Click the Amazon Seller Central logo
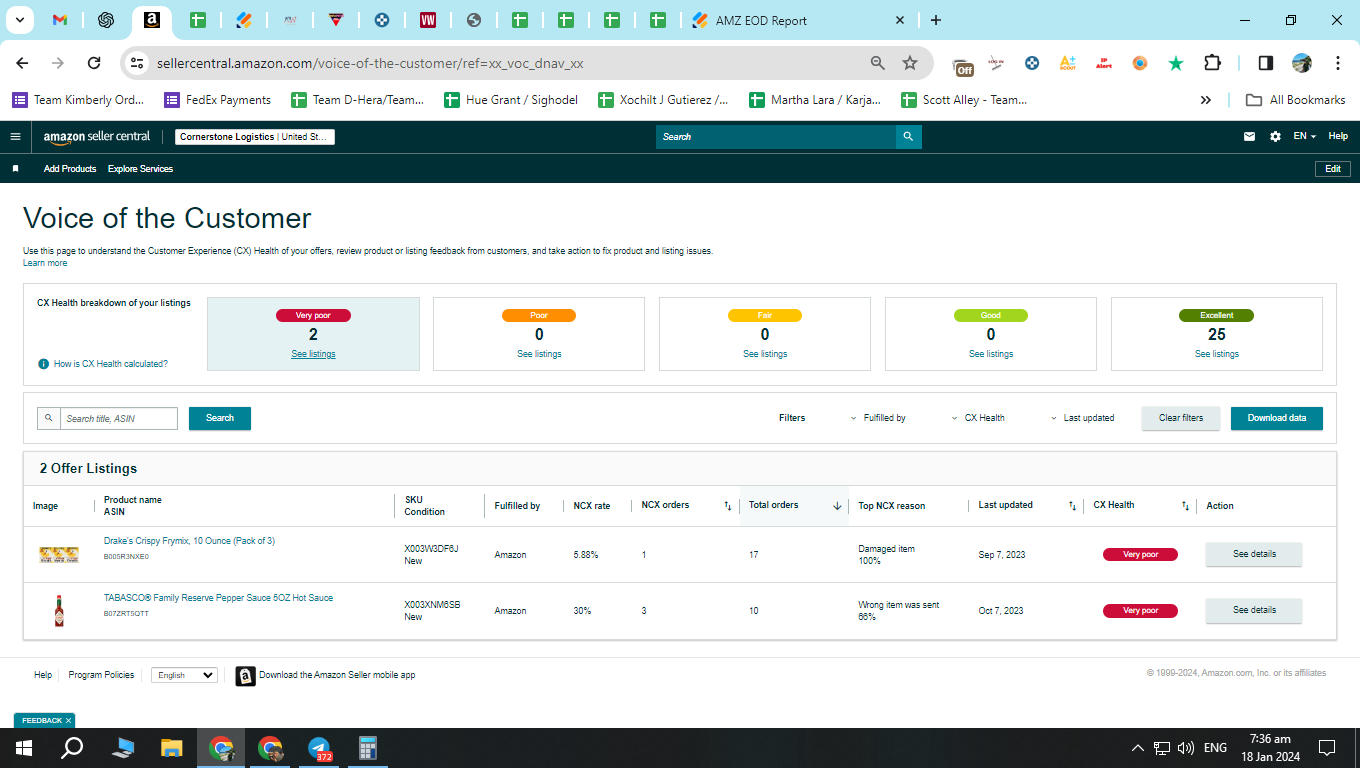This screenshot has height=768, width=1360. pos(97,137)
